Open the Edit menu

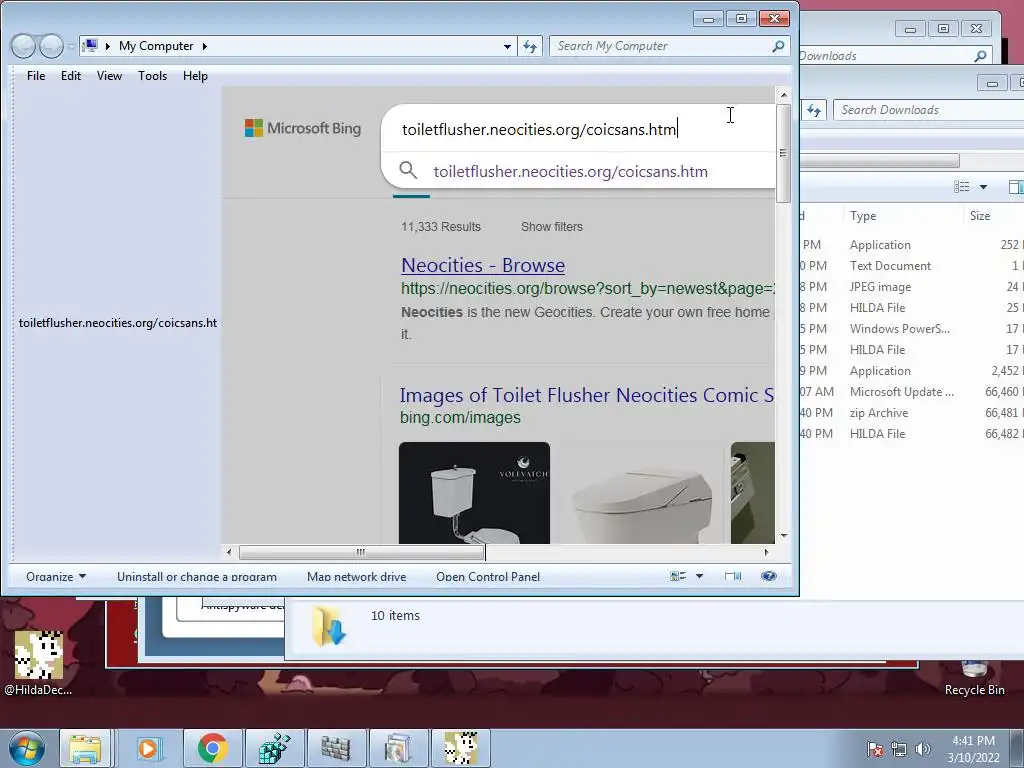71,76
